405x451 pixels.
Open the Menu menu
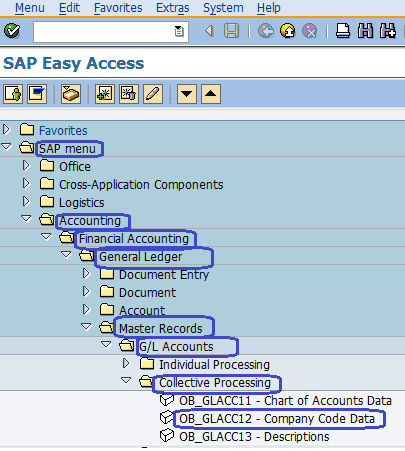coord(30,8)
